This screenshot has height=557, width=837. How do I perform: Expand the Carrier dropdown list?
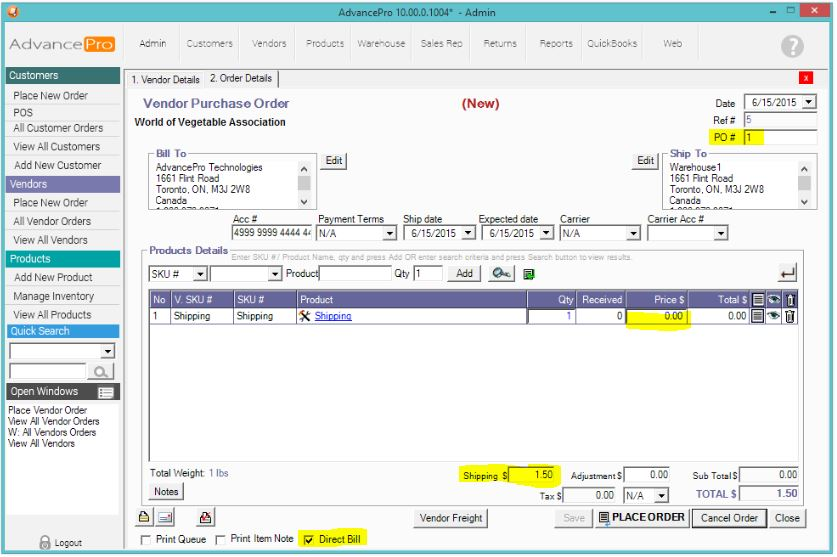[632, 234]
